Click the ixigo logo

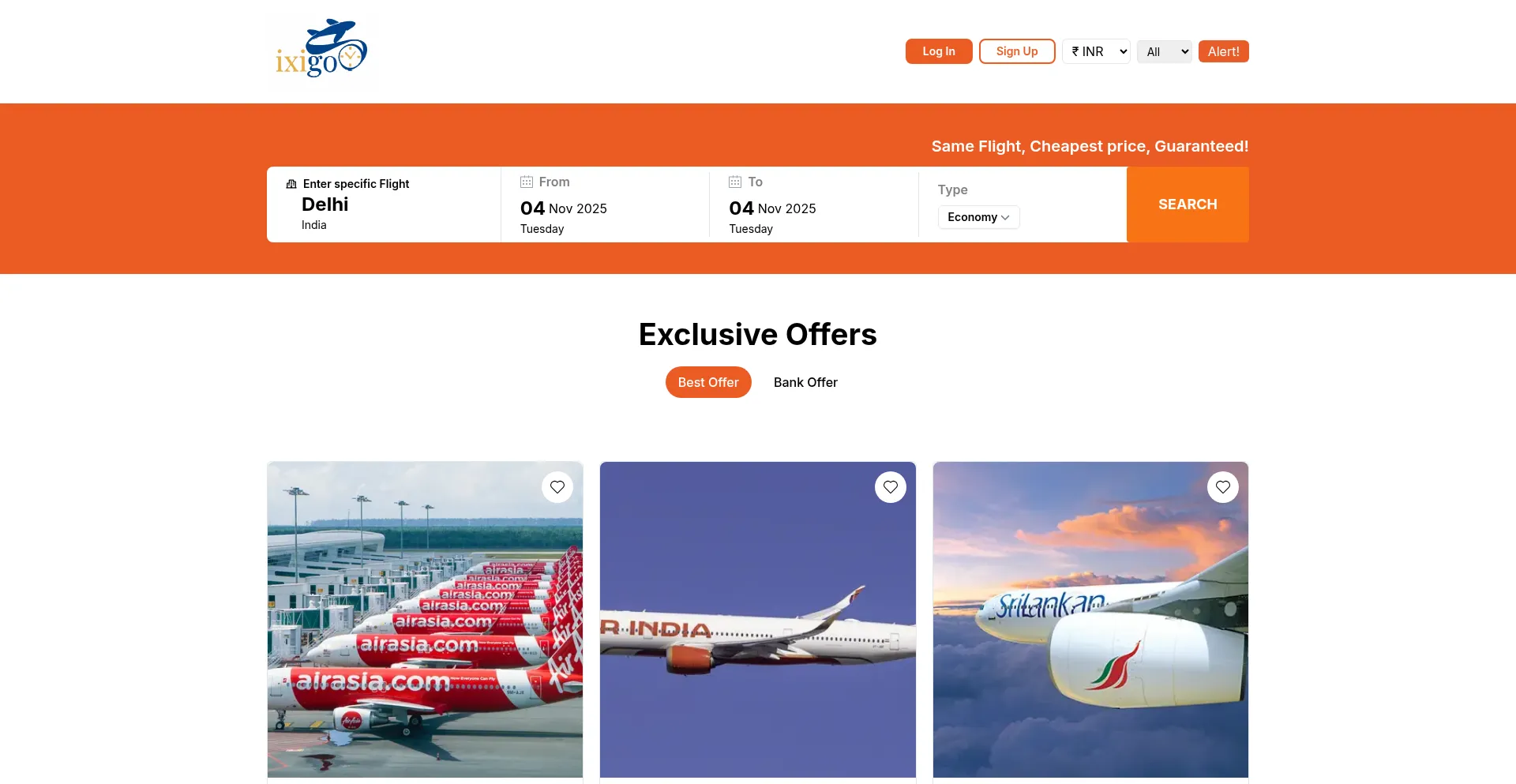click(321, 49)
